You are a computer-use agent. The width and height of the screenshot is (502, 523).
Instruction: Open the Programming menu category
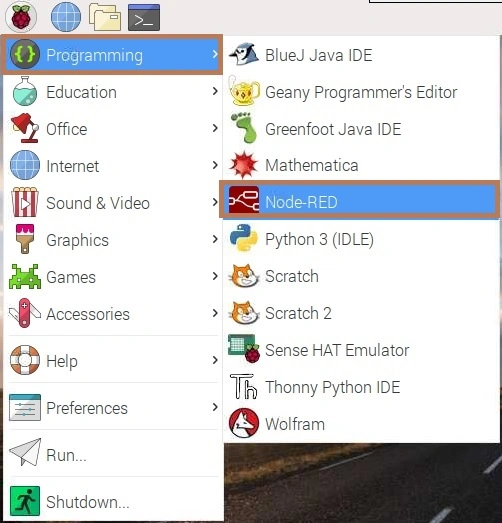click(x=112, y=54)
